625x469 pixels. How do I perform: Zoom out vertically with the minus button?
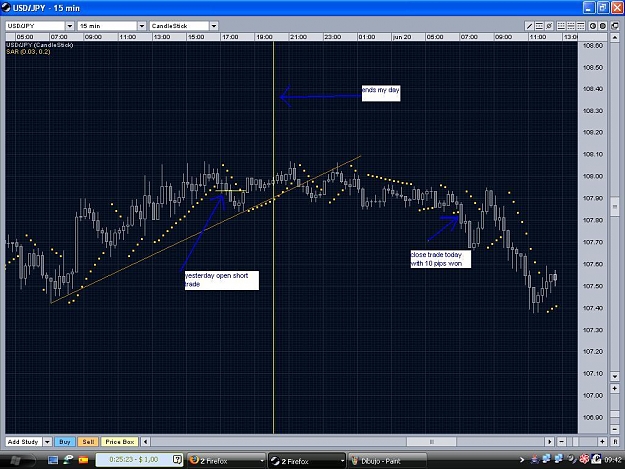[615, 429]
